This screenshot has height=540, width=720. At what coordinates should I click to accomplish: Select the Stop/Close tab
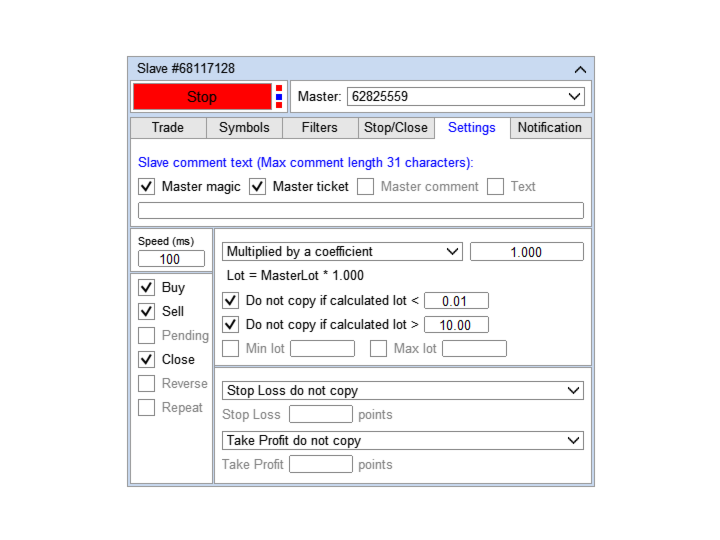(396, 128)
